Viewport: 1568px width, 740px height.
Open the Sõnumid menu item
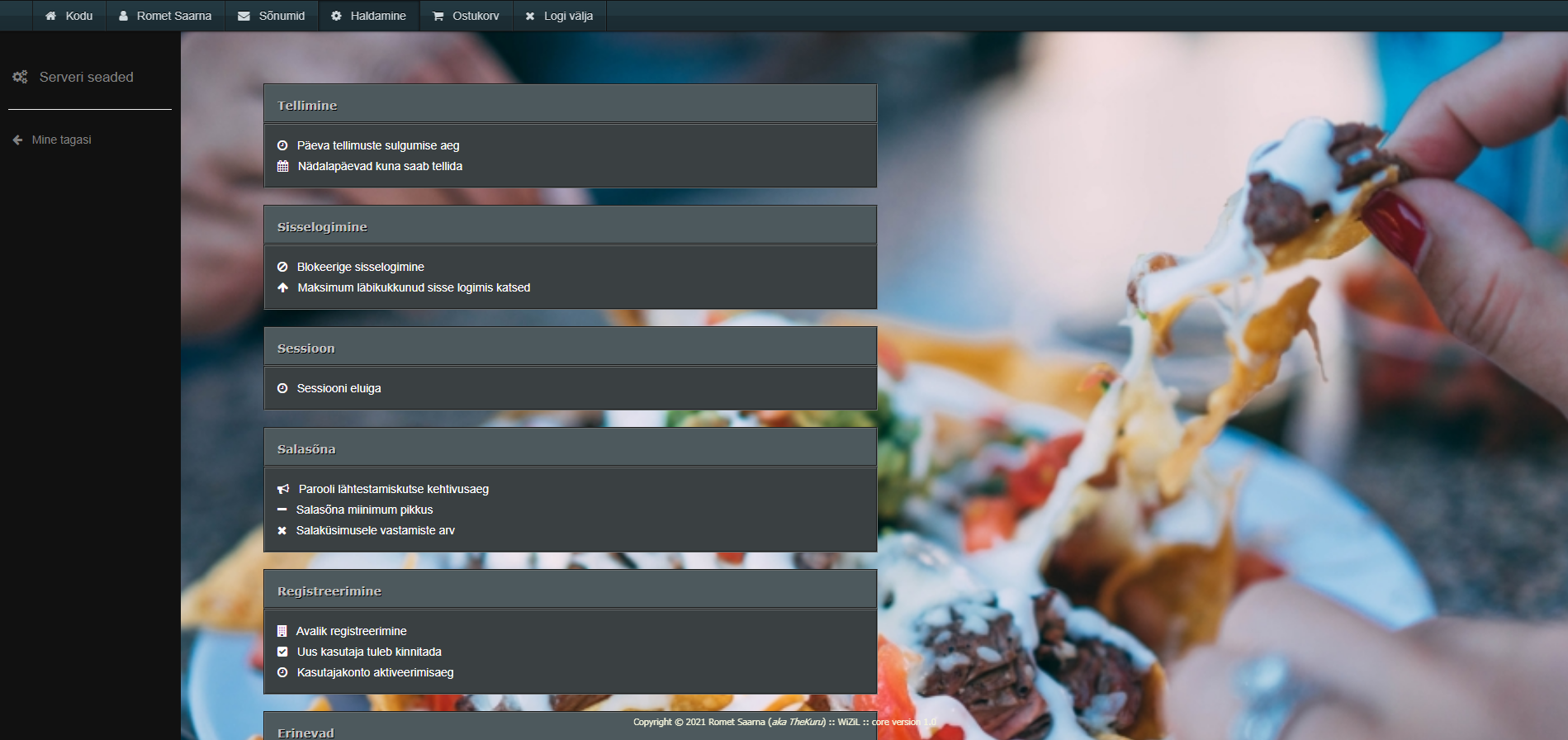272,16
